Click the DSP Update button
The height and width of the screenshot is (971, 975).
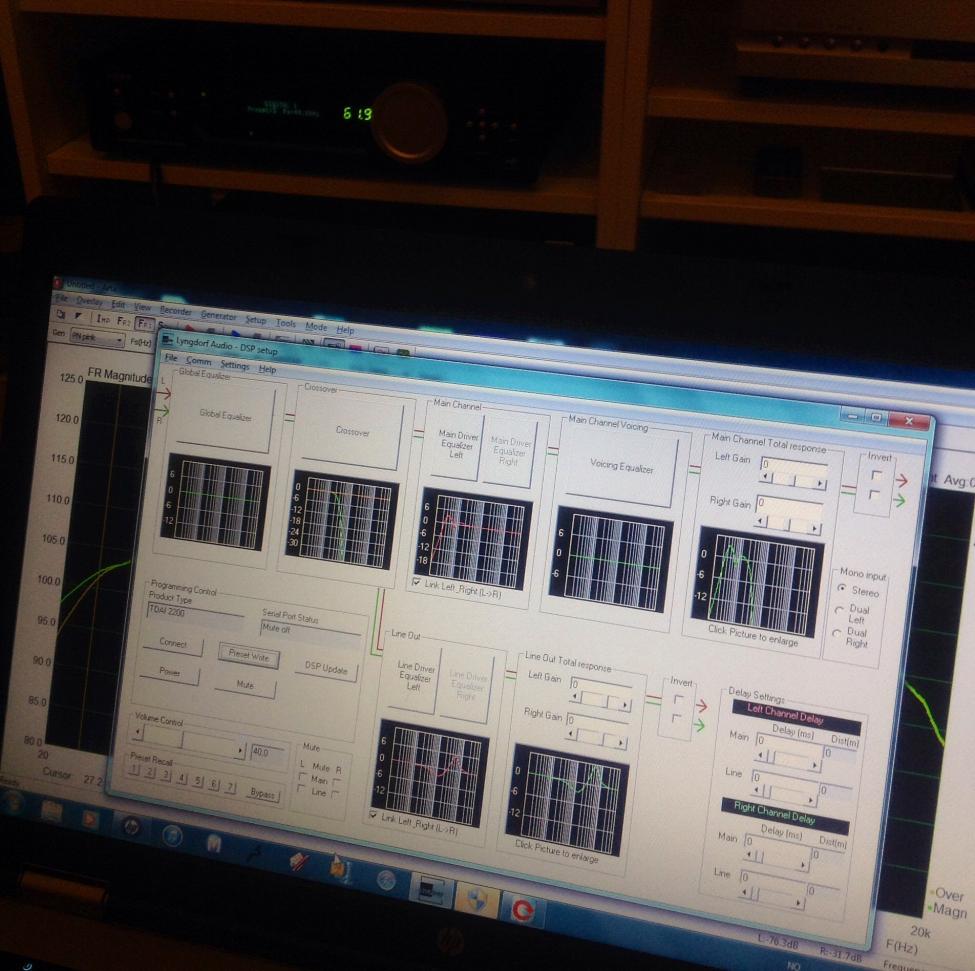point(326,668)
